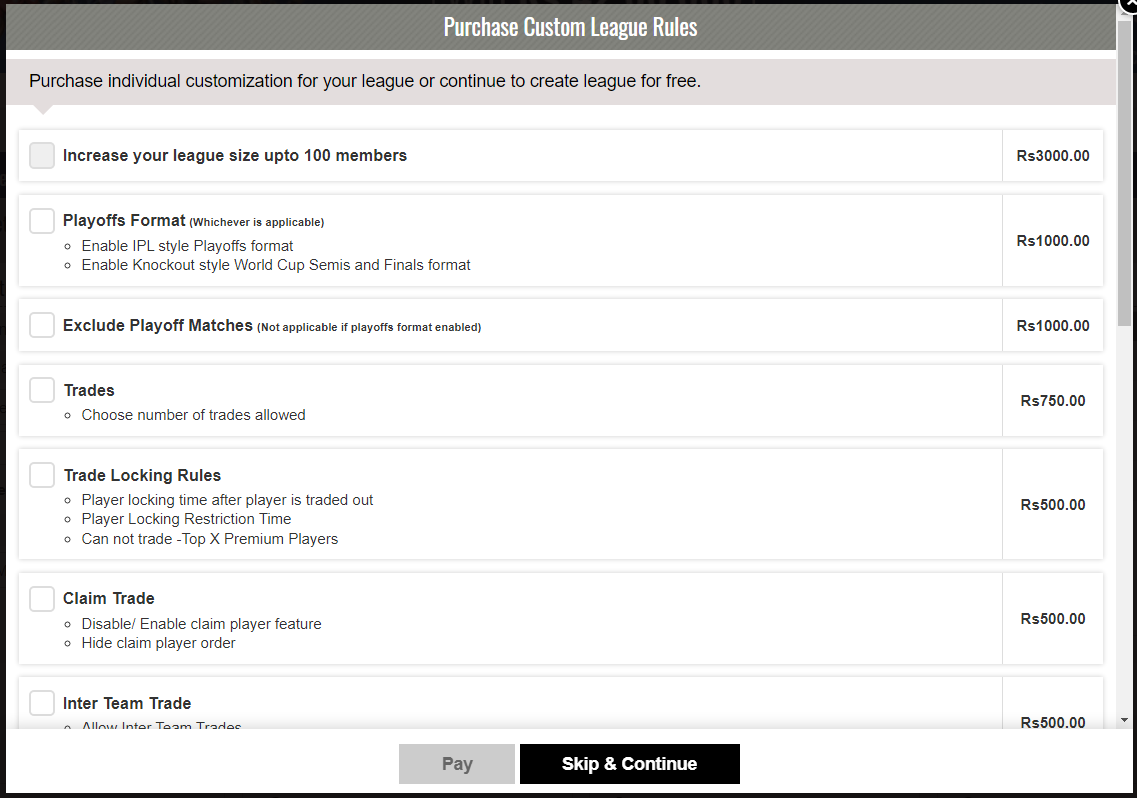Click the Rs750.00 price for Trades
Screen dimensions: 1137x798
tap(1053, 401)
